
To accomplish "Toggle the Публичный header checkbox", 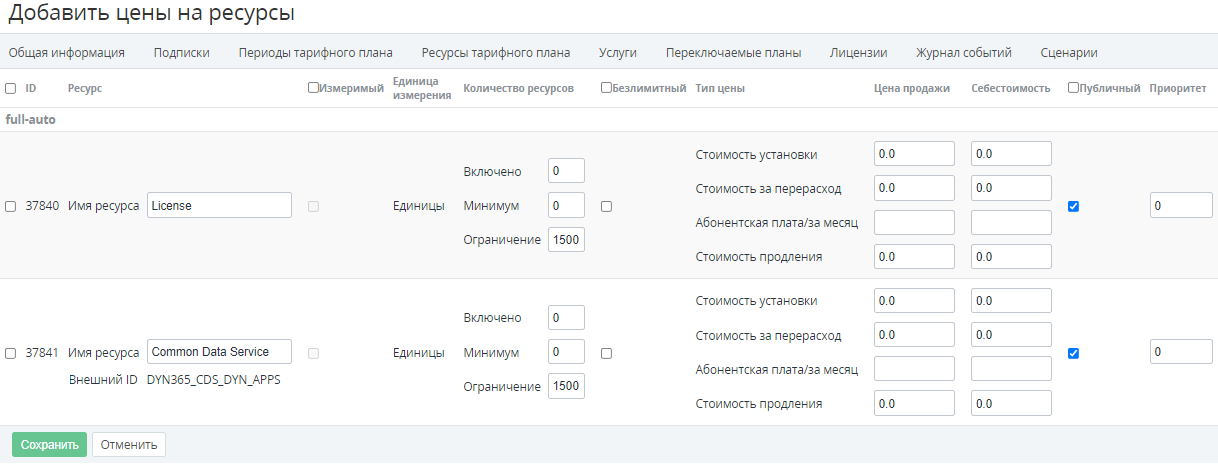I will coord(1074,88).
